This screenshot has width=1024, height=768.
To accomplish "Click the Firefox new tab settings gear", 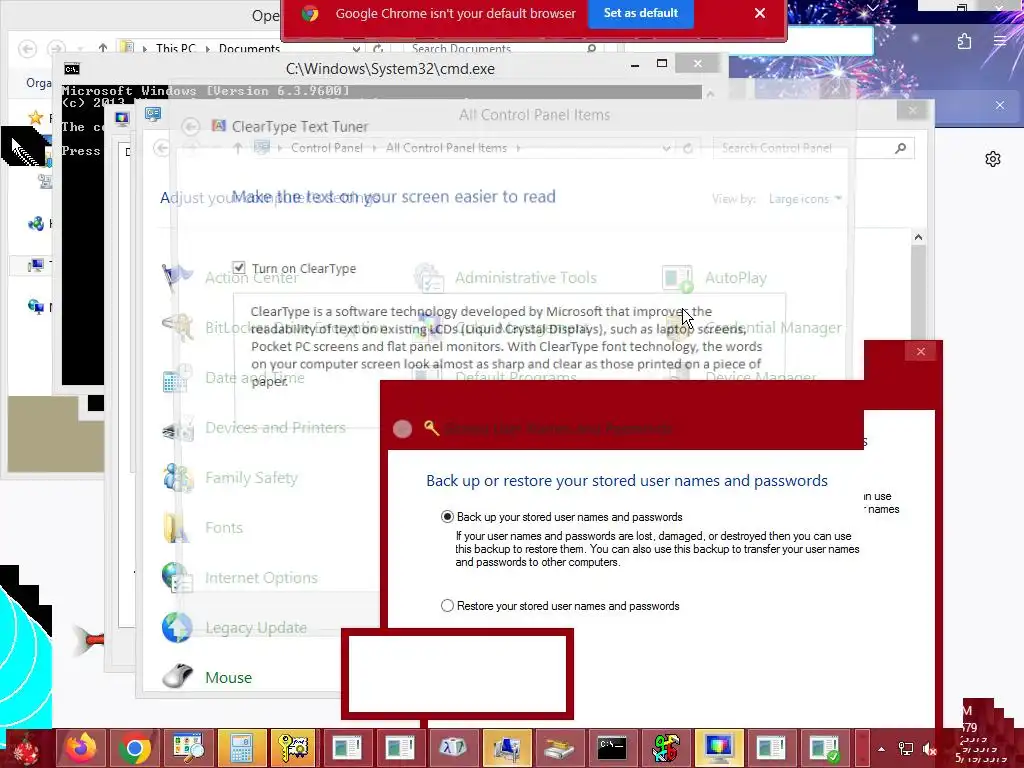I will point(993,159).
